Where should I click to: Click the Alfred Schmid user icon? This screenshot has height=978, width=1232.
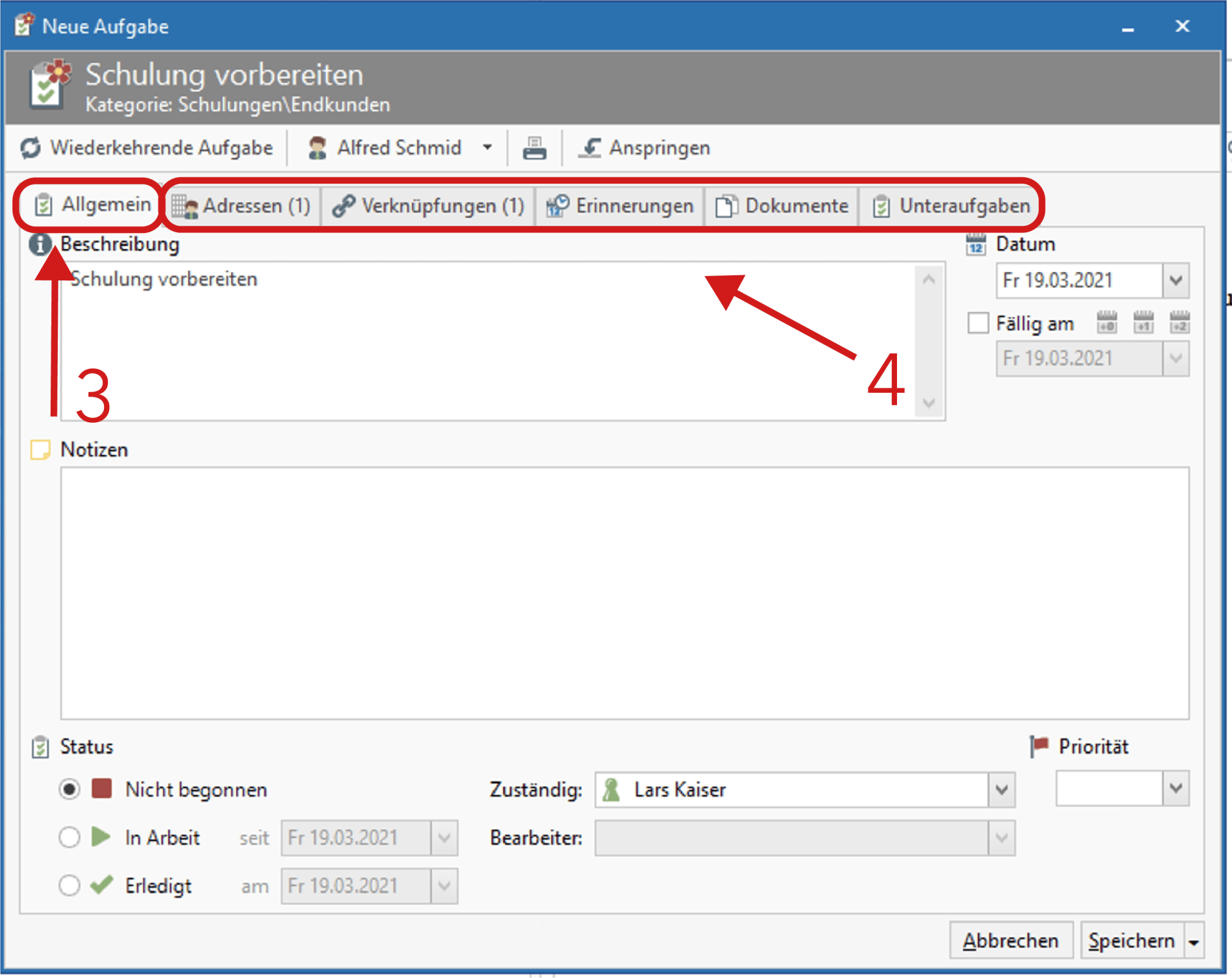317,148
